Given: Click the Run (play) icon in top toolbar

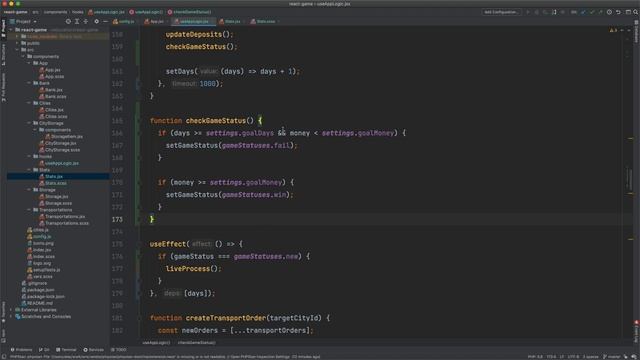Looking at the screenshot, I should pyautogui.click(x=528, y=12).
